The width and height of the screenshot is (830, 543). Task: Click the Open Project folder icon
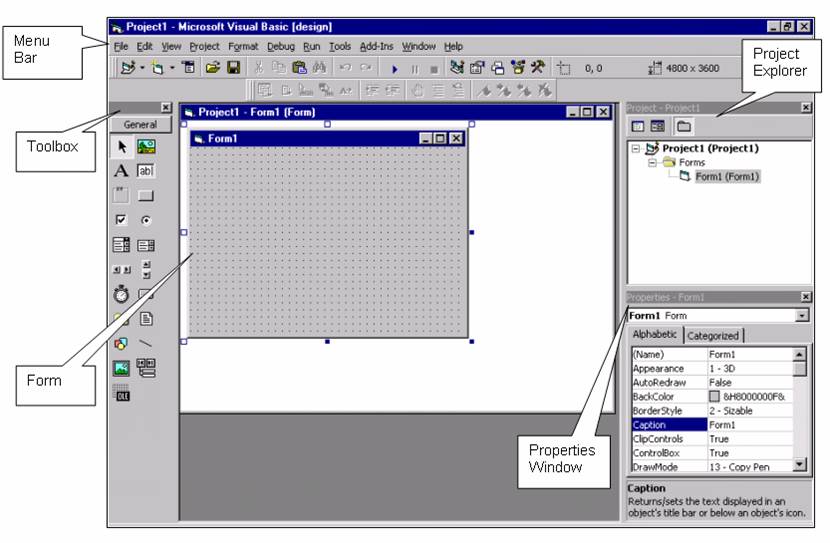(213, 67)
